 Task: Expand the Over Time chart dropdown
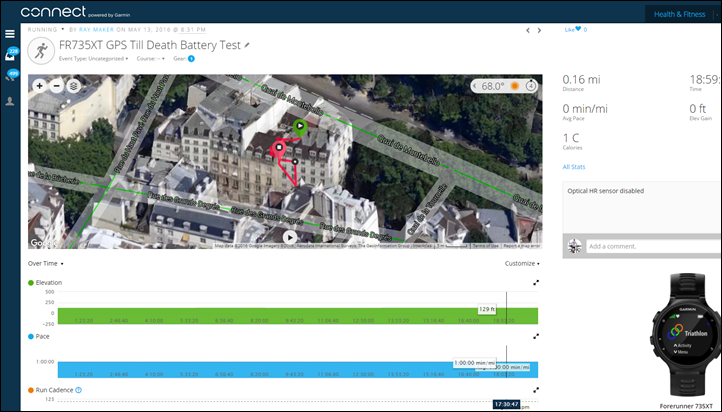tap(45, 264)
